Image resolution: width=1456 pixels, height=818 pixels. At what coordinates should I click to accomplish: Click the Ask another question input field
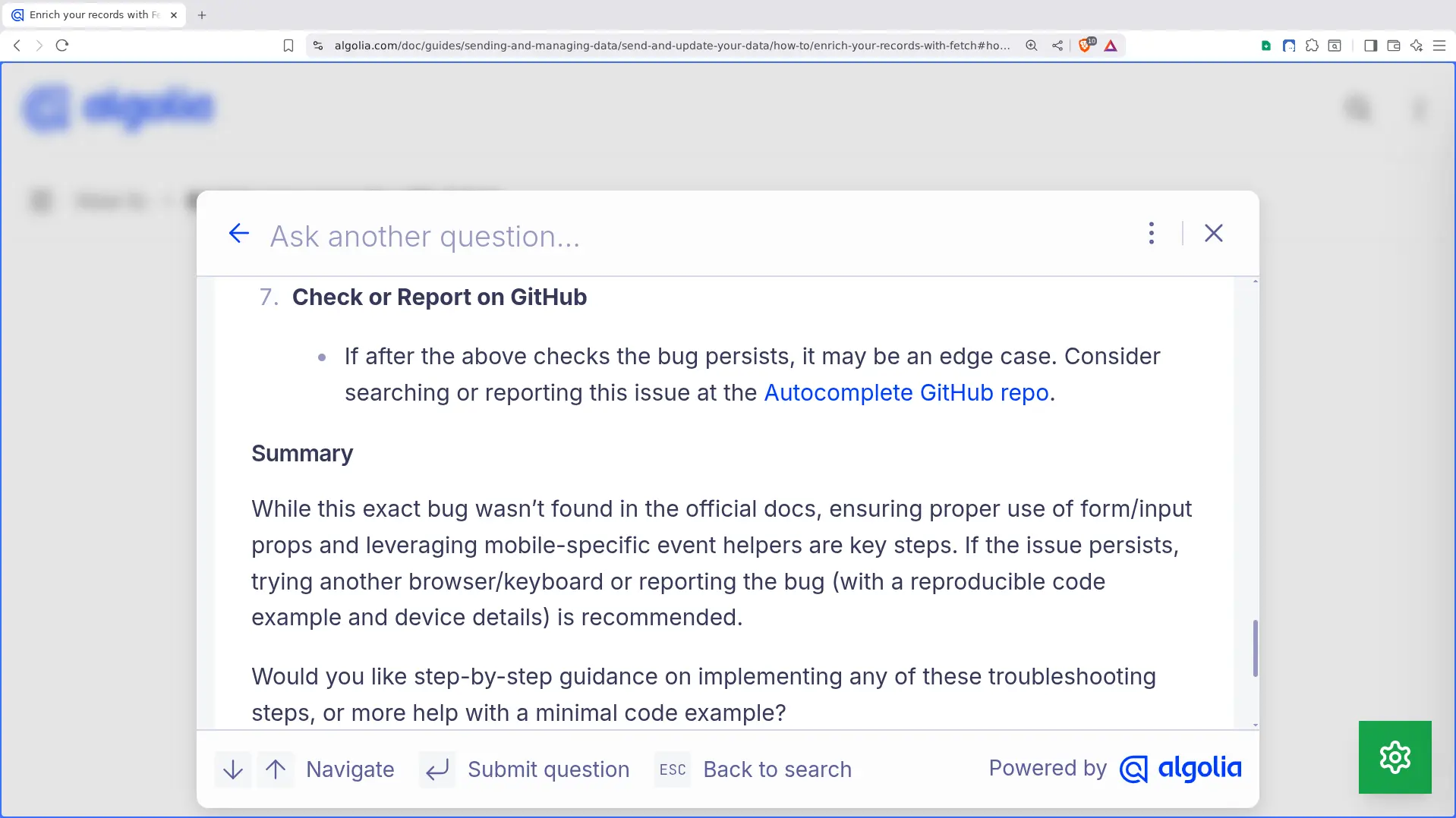531,236
